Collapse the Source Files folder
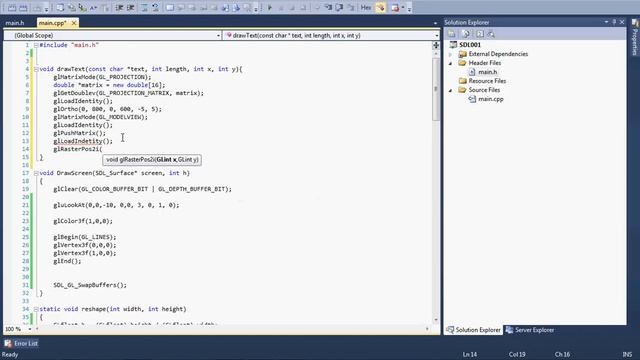Screen dimensions: 640x360 click(x=451, y=90)
